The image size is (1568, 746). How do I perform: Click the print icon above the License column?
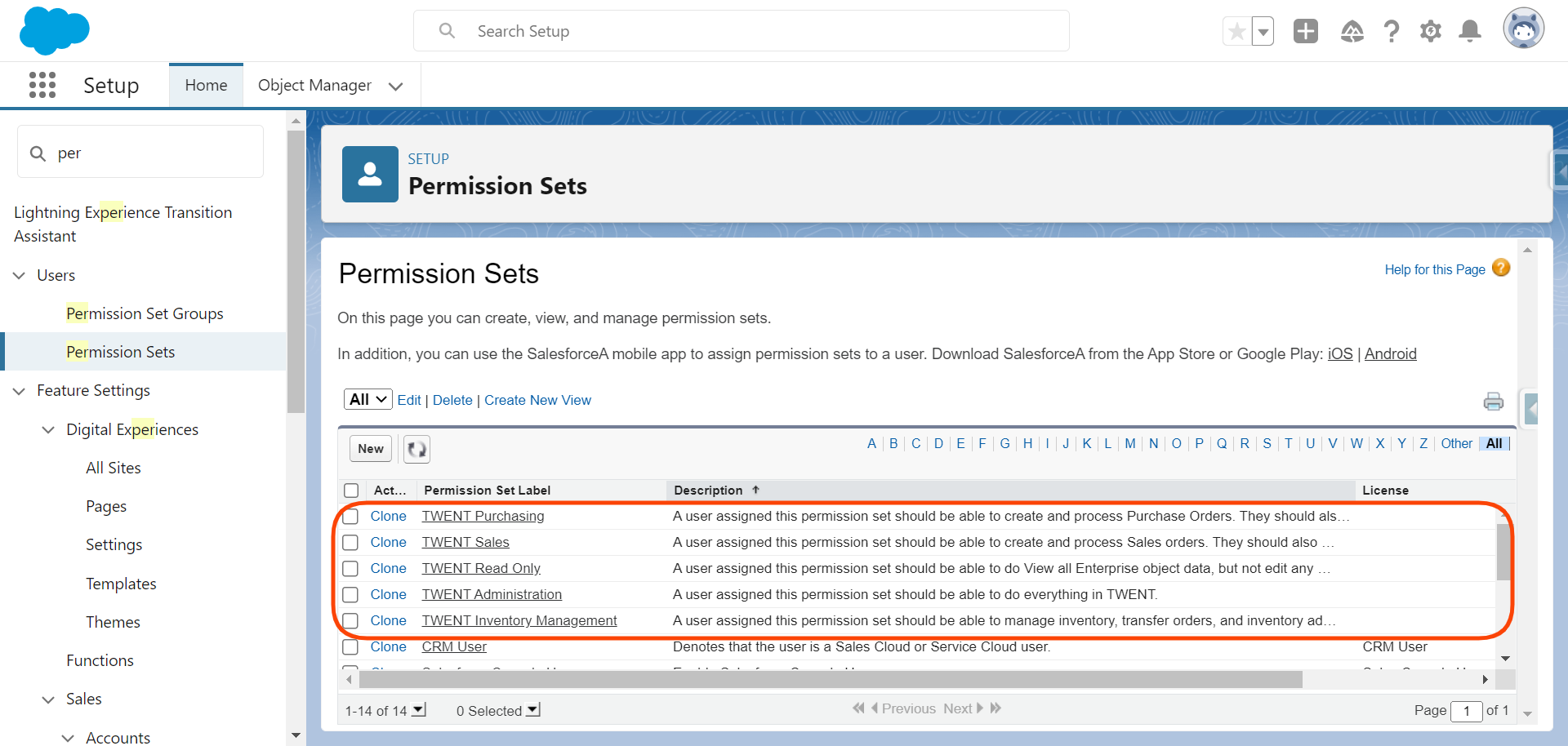(1493, 401)
